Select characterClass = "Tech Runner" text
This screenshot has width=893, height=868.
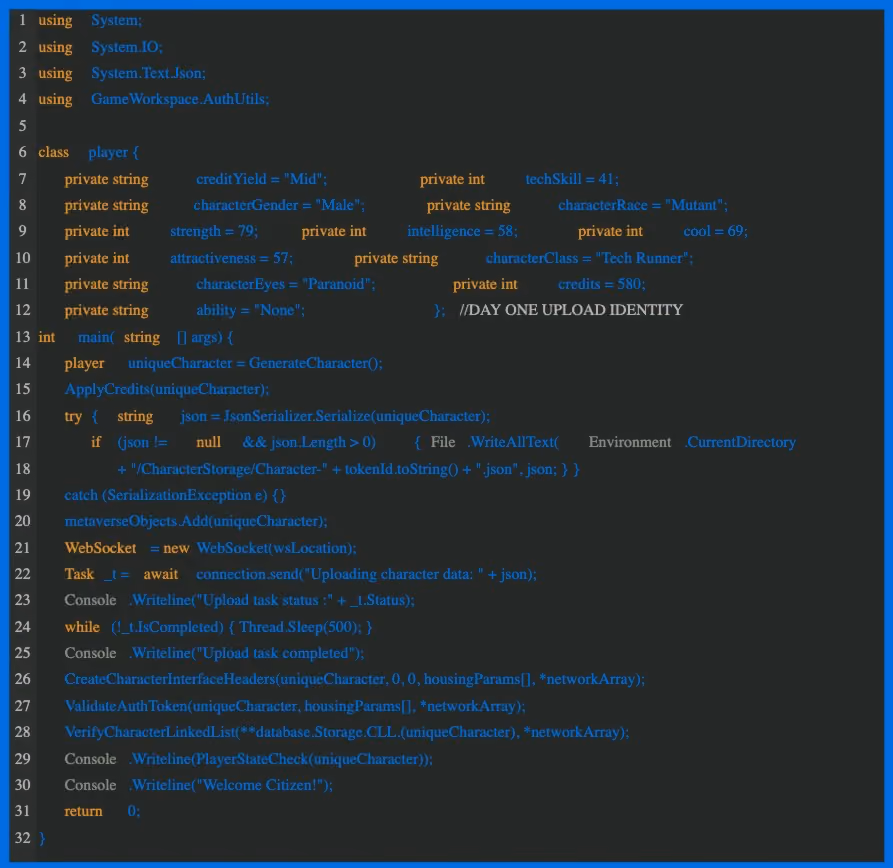pos(589,258)
